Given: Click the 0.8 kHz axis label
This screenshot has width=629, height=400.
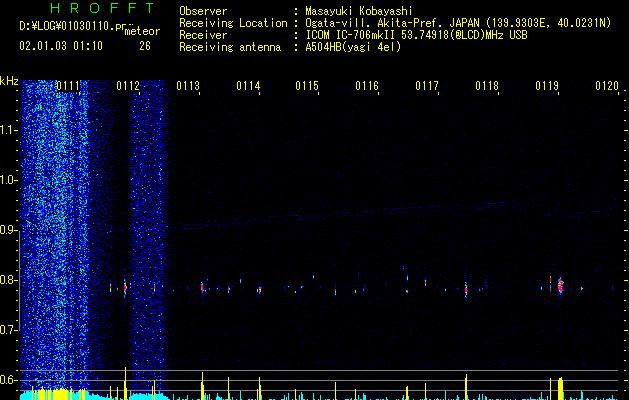Looking at the screenshot, I should [8, 280].
